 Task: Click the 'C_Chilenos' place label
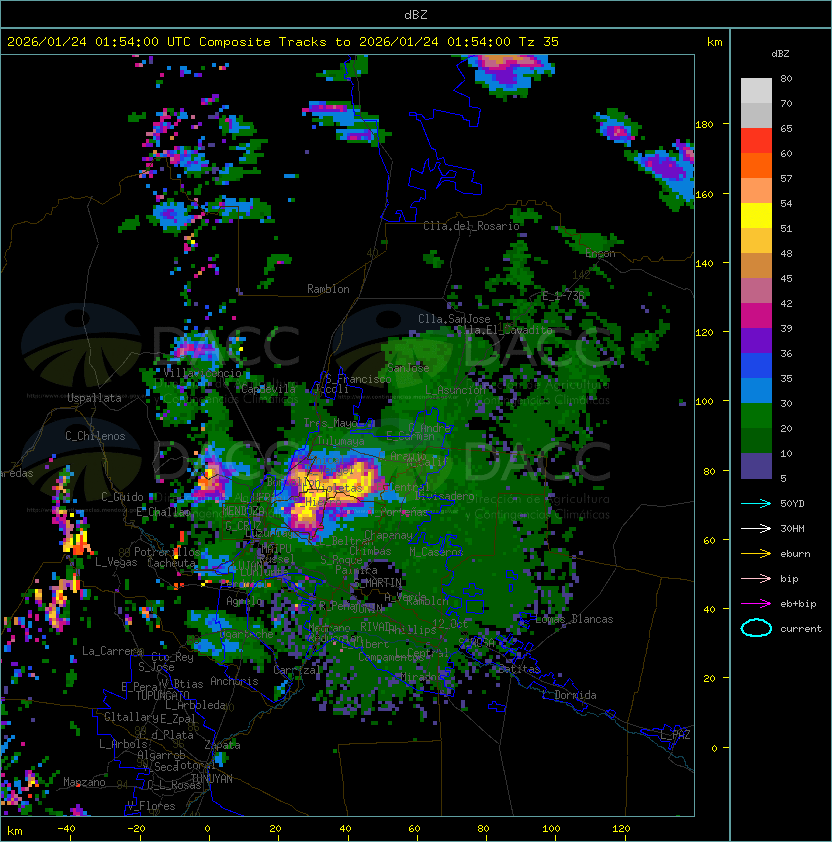click(95, 436)
